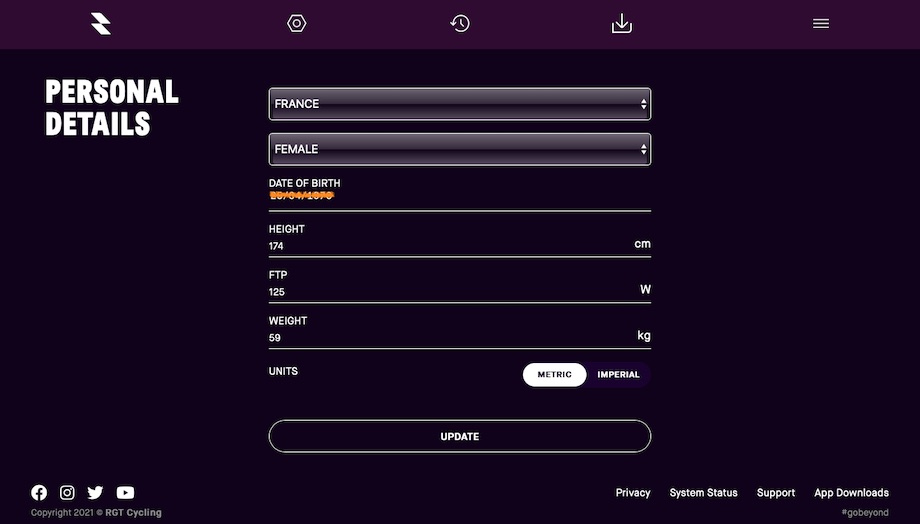The image size is (920, 524).
Task: Expand the France country dropdown
Action: (x=460, y=104)
